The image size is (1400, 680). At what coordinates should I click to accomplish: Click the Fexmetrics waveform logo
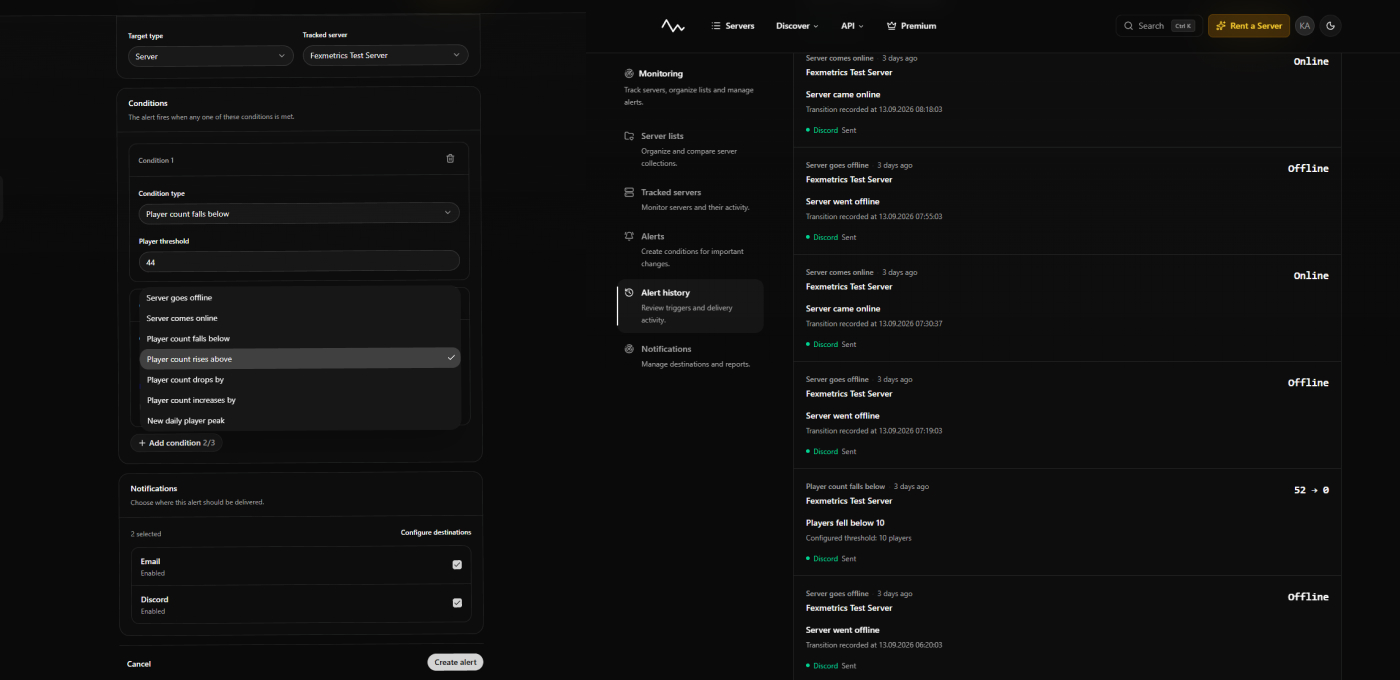(673, 26)
